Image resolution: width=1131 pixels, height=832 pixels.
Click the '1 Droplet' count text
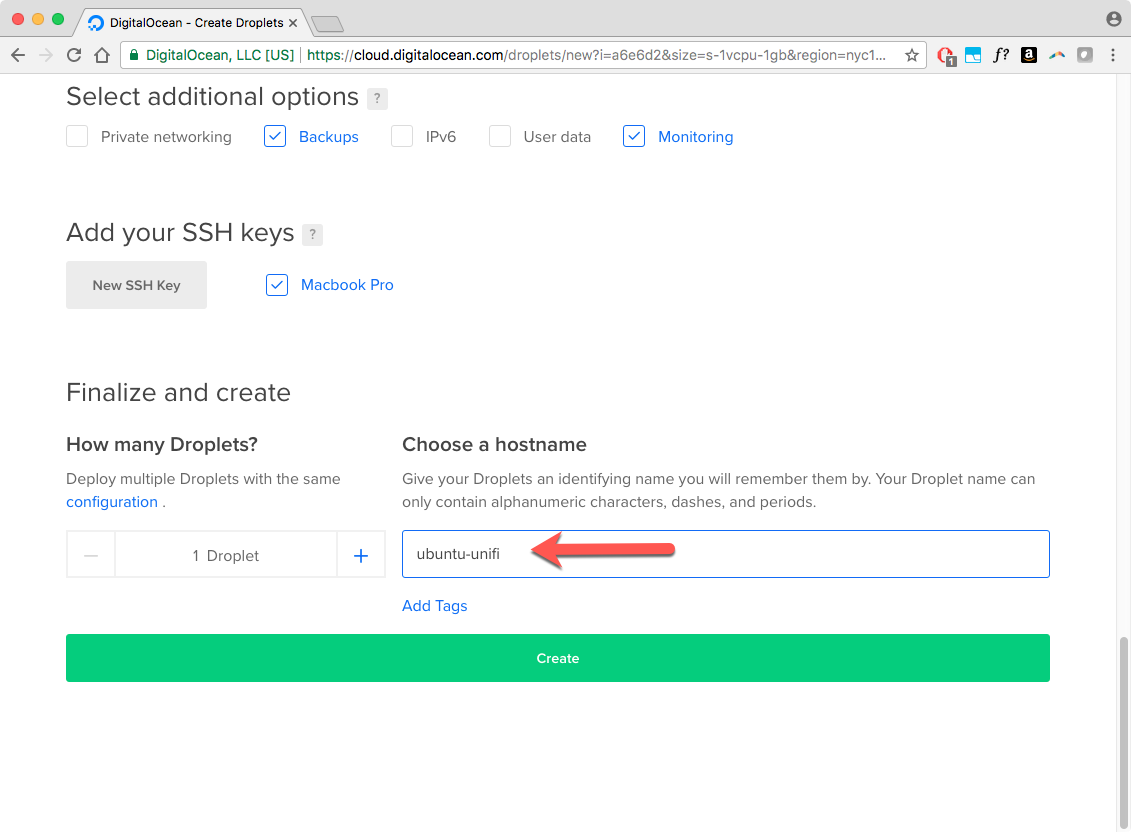coord(225,556)
